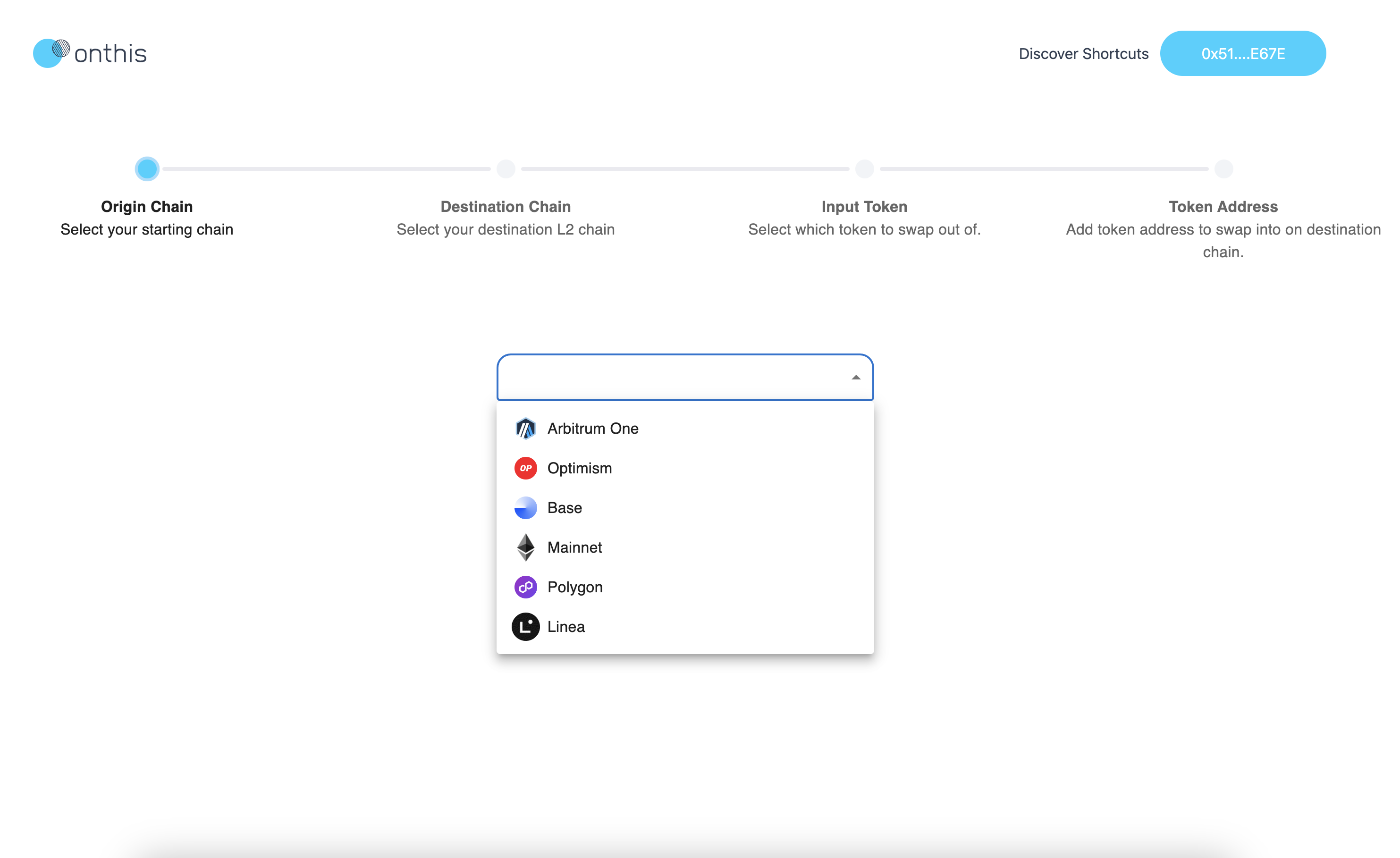Click the Input Token step circle
1400x858 pixels.
click(x=864, y=169)
